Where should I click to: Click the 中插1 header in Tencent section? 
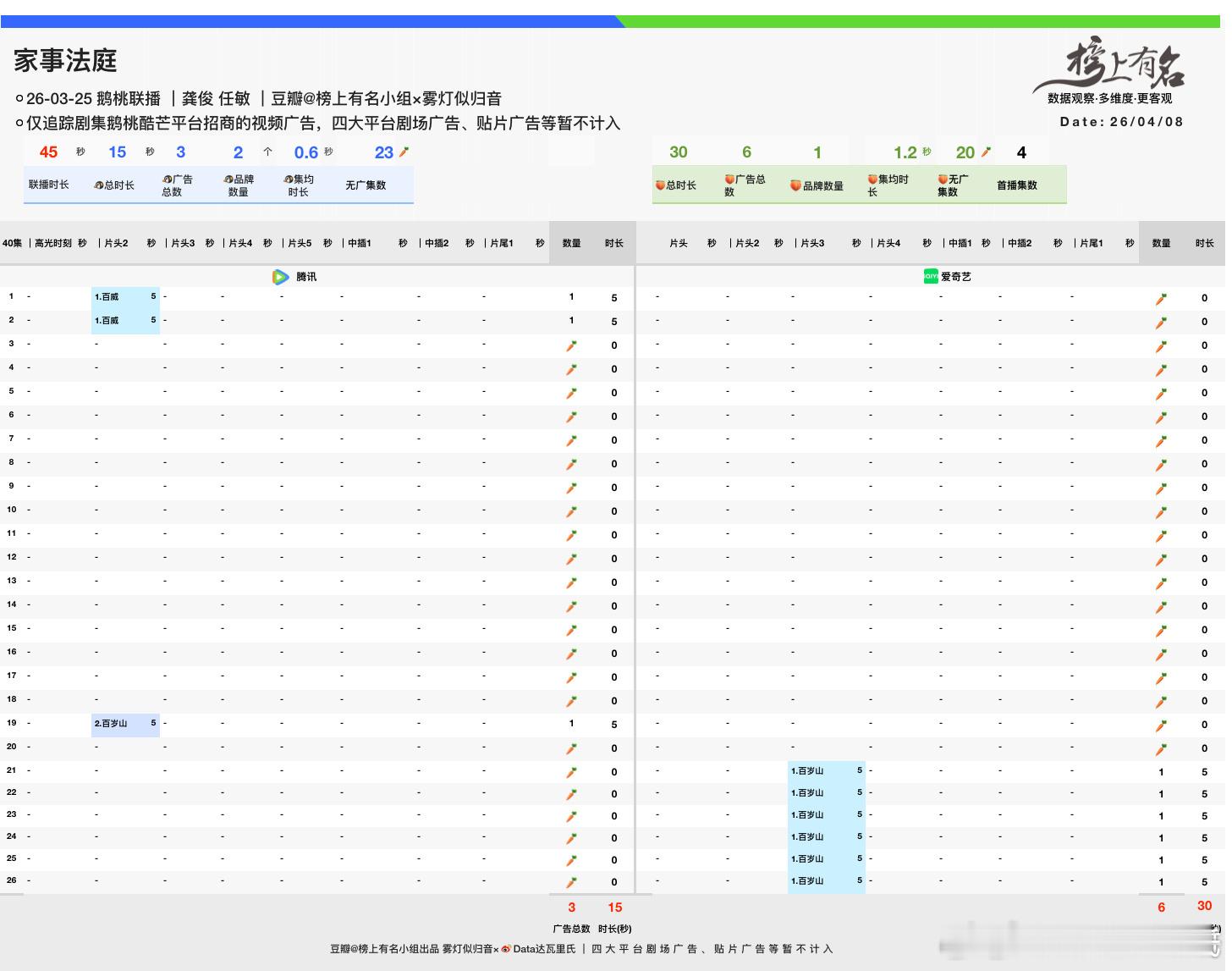pyautogui.click(x=360, y=243)
